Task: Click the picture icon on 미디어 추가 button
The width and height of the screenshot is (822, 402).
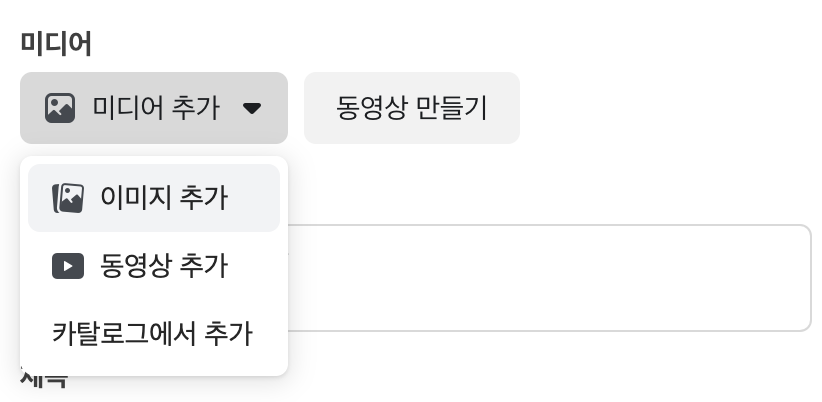Action: click(x=60, y=108)
